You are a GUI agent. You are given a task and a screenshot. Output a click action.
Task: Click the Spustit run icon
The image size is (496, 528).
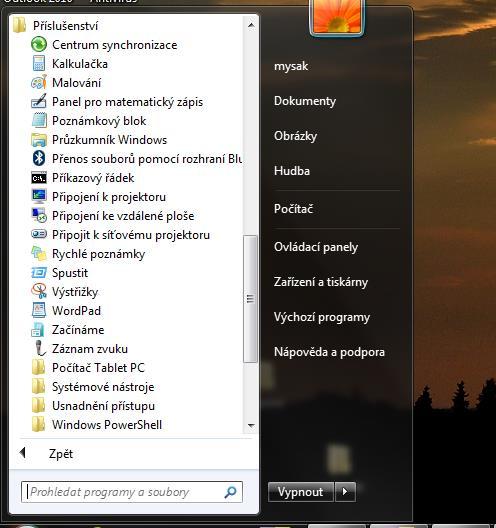tap(39, 272)
